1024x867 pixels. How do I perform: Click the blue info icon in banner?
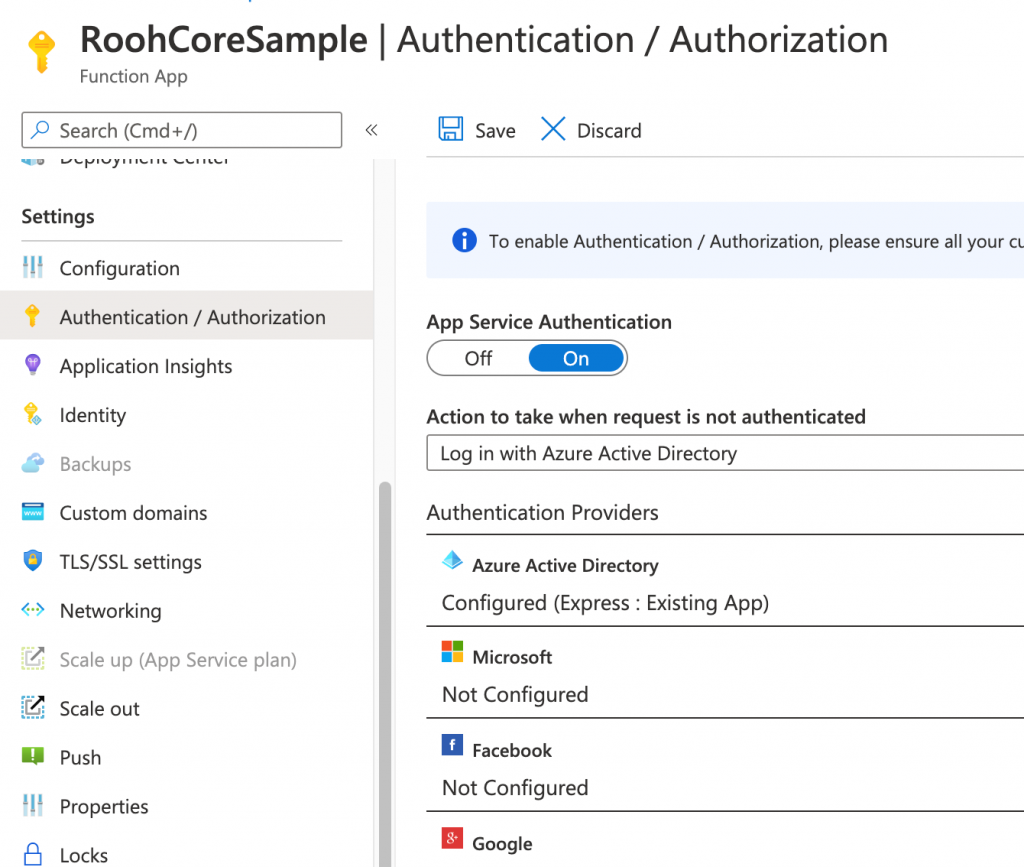point(464,240)
